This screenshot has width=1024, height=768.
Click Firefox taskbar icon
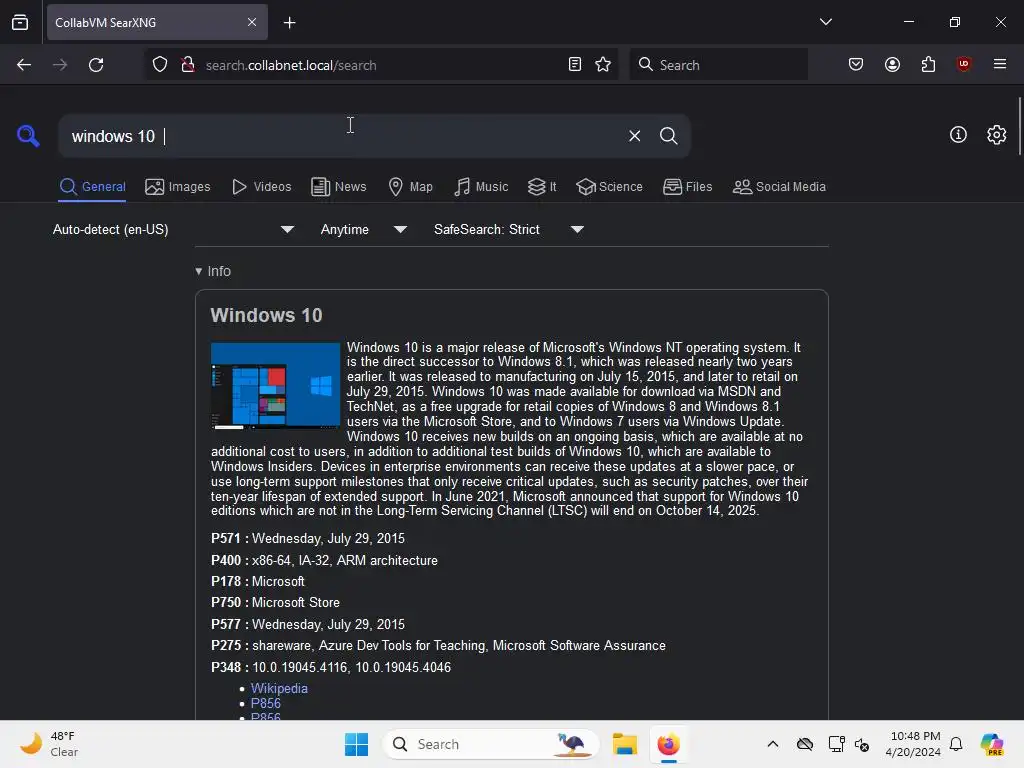point(668,744)
